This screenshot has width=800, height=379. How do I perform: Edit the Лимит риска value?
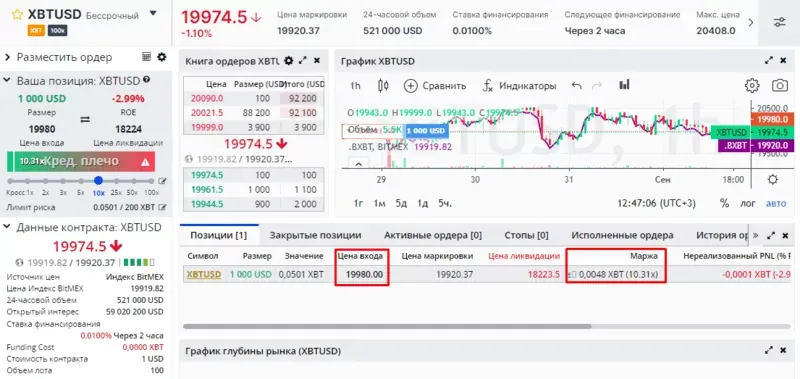coord(163,207)
